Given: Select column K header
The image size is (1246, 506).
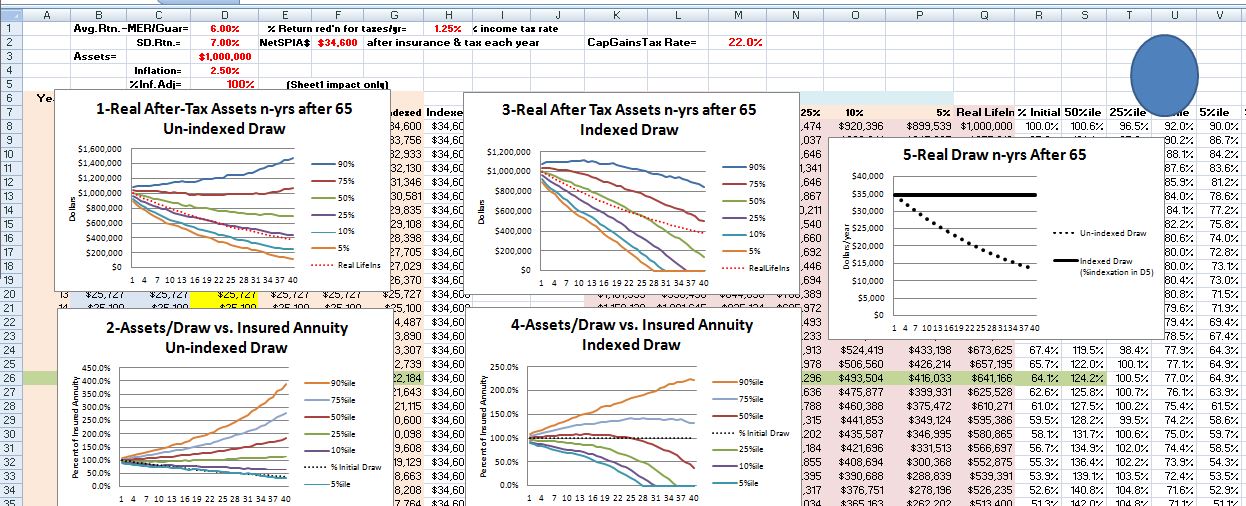Looking at the screenshot, I should click(615, 14).
